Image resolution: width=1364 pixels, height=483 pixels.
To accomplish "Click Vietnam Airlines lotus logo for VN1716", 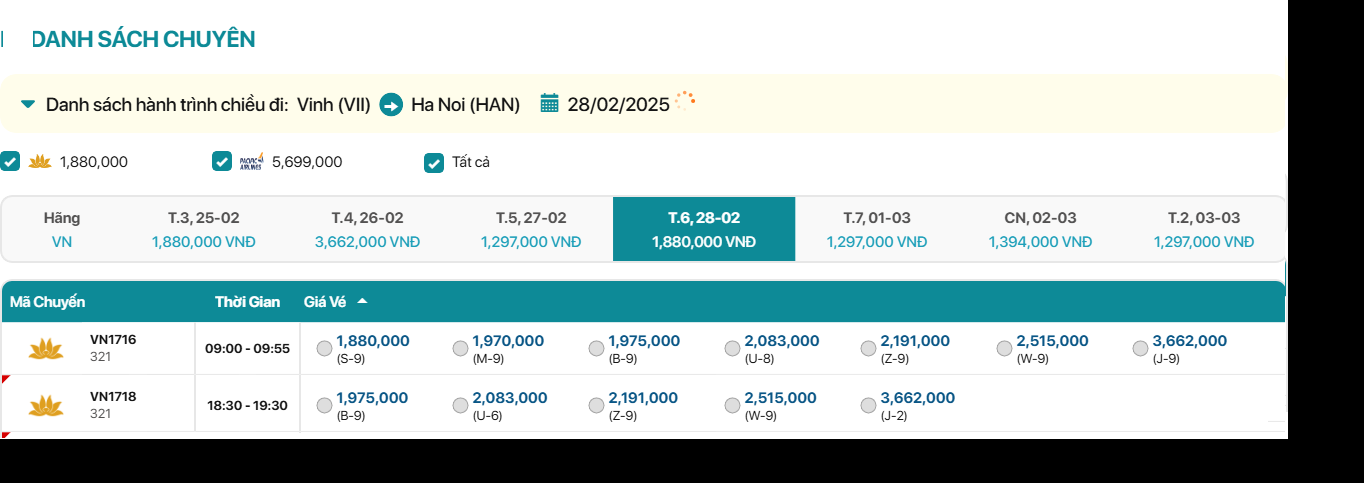I will coord(46,349).
